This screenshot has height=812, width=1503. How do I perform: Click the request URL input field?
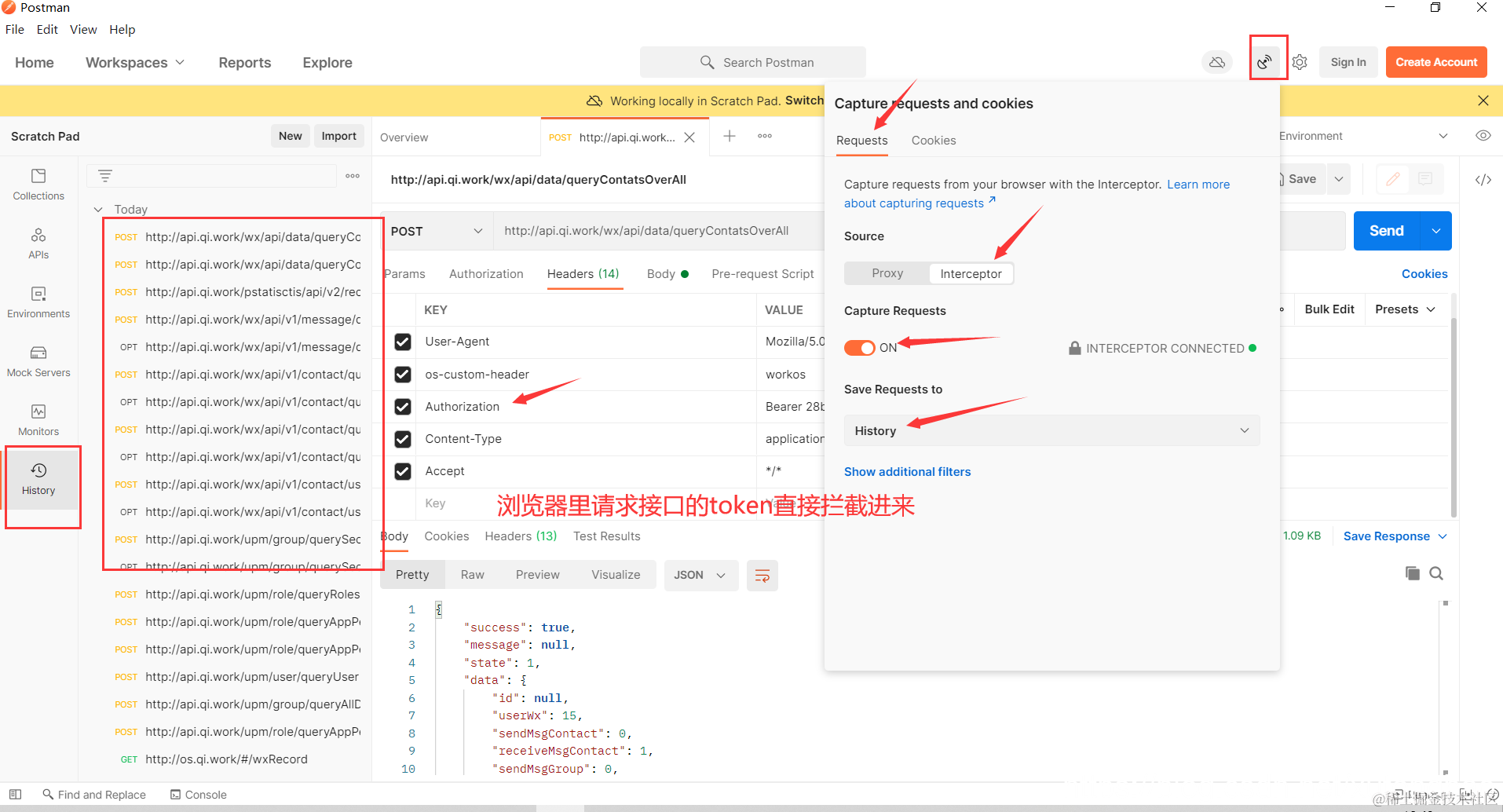658,231
